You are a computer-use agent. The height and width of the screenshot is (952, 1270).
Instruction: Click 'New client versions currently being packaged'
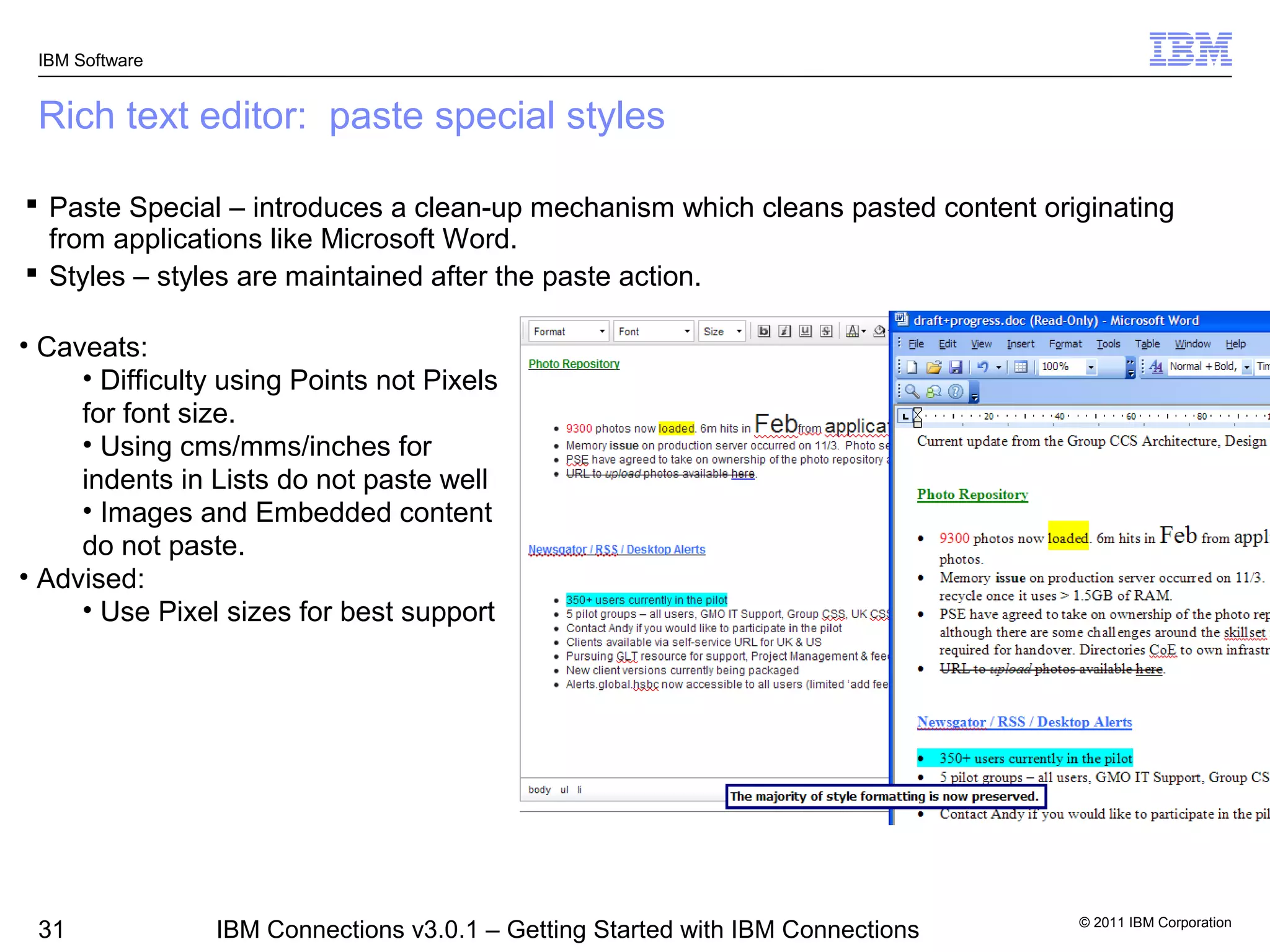682,670
